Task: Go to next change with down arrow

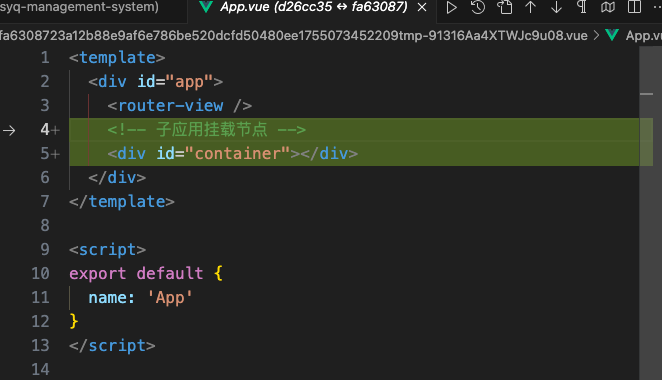Action: (x=556, y=7)
